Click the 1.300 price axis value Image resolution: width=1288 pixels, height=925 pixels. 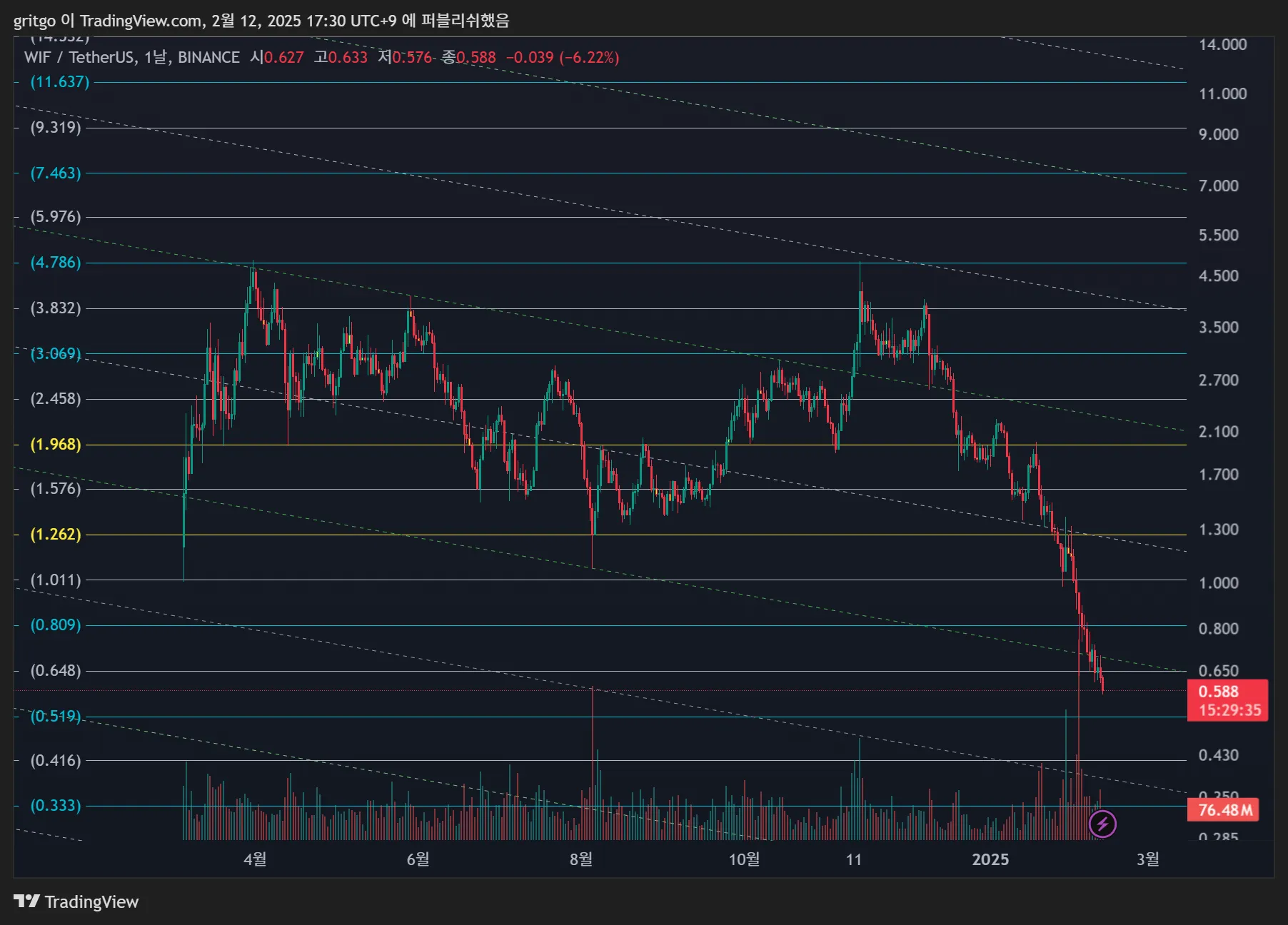(1219, 530)
